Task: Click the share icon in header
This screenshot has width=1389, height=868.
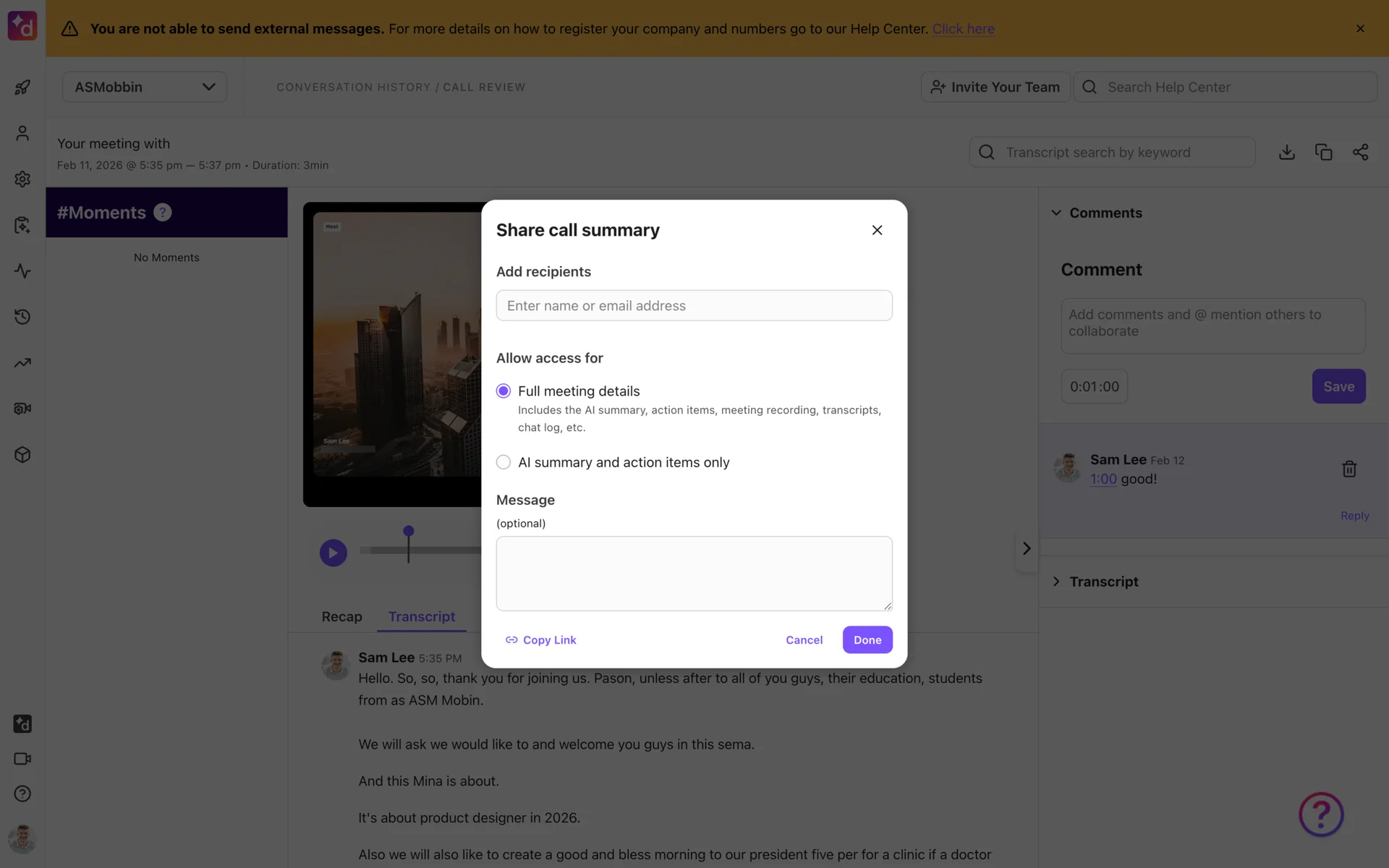Action: tap(1360, 152)
